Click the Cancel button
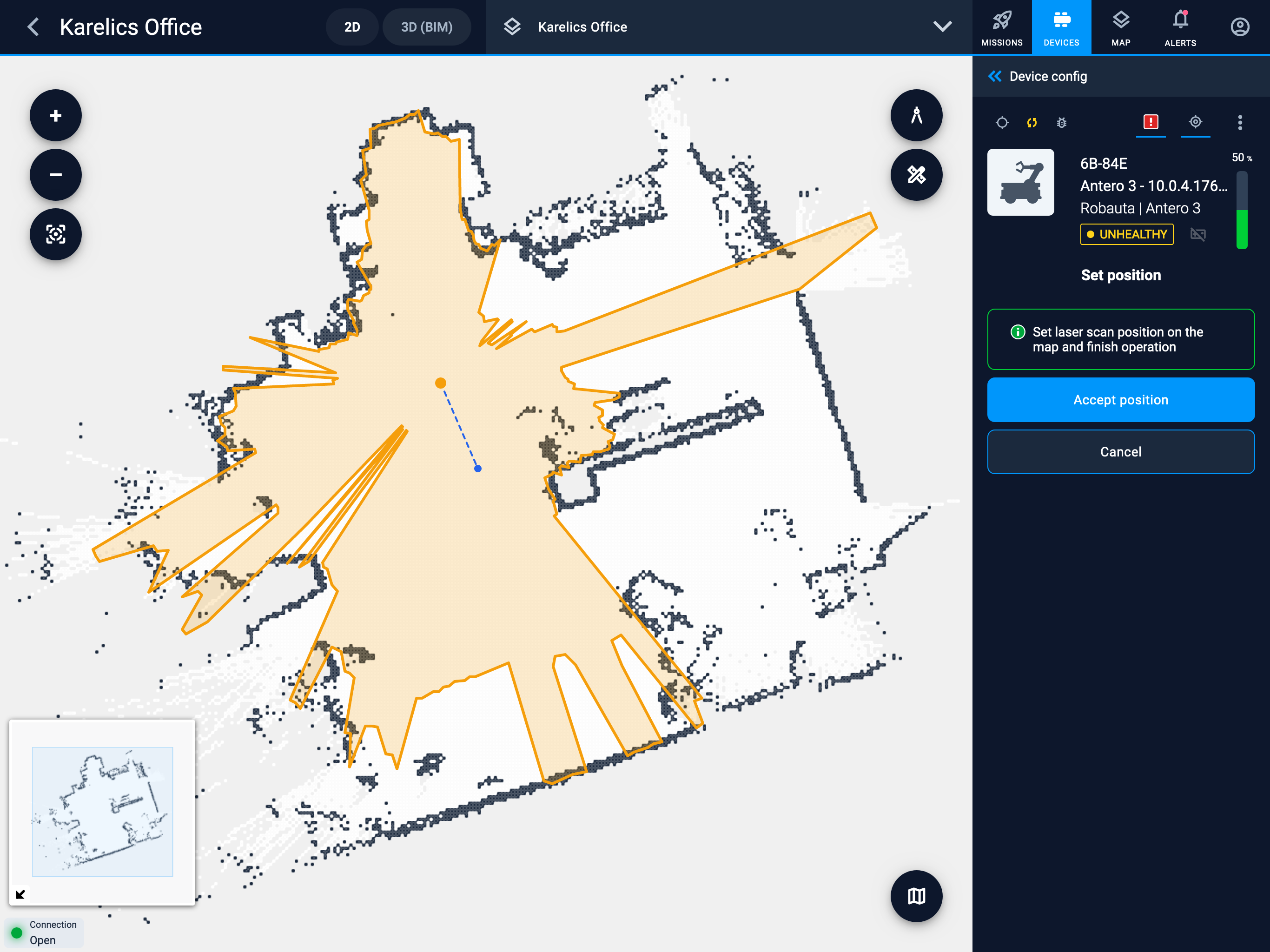The width and height of the screenshot is (1270, 952). (x=1120, y=452)
